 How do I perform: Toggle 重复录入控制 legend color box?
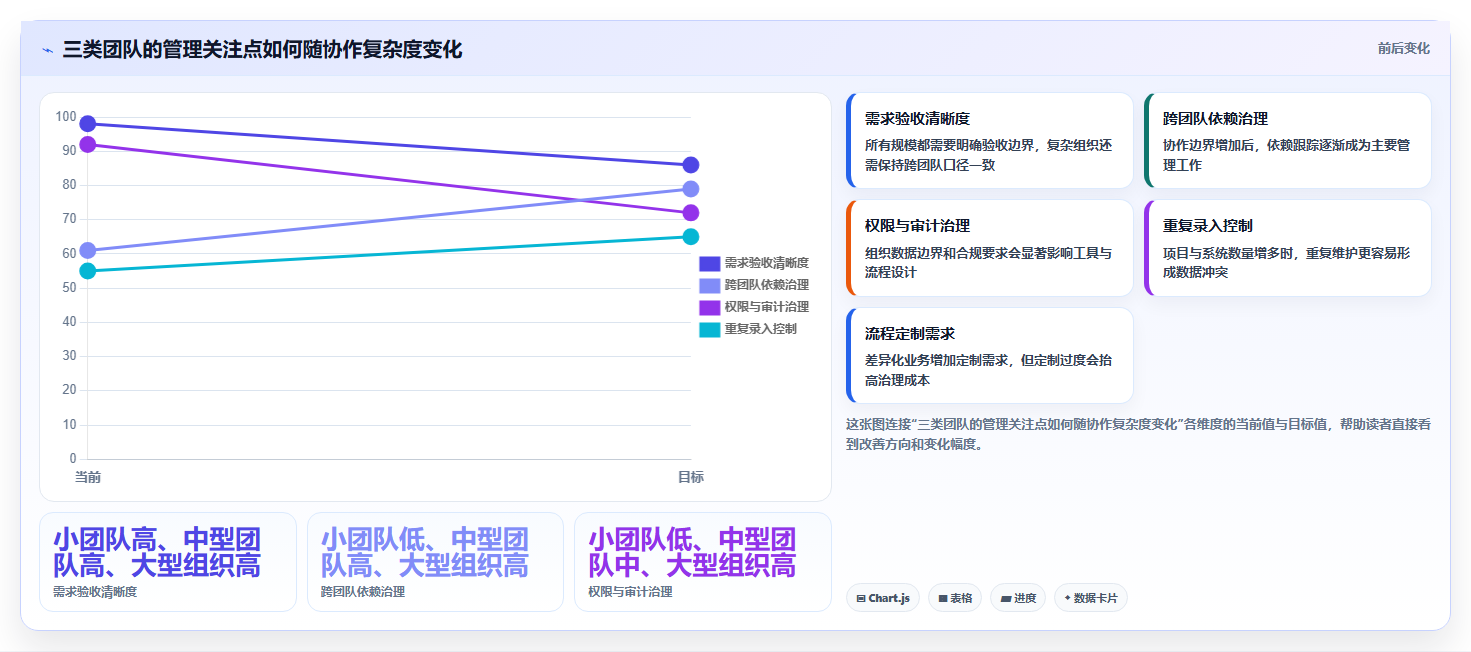click(709, 329)
